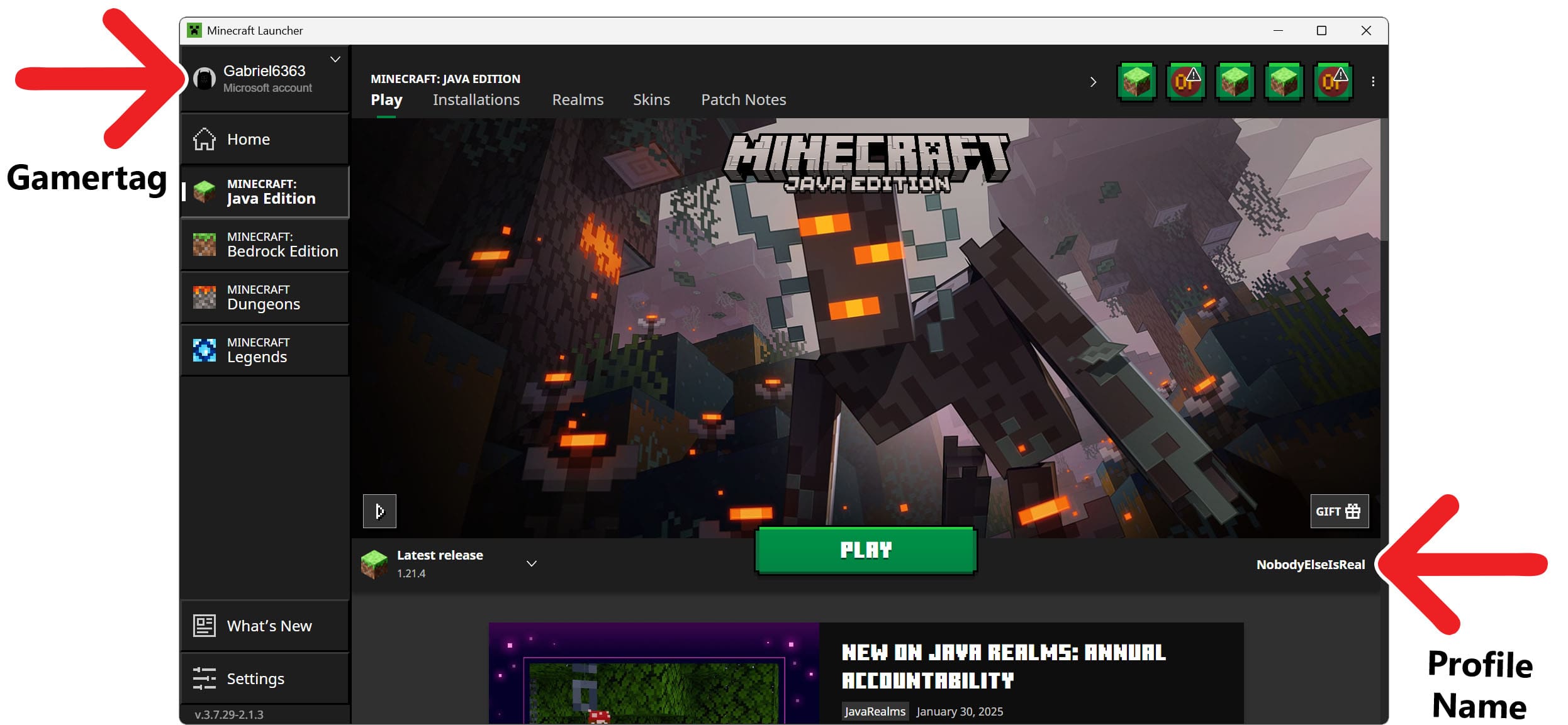
Task: Click the green PLAY button
Action: coord(866,551)
